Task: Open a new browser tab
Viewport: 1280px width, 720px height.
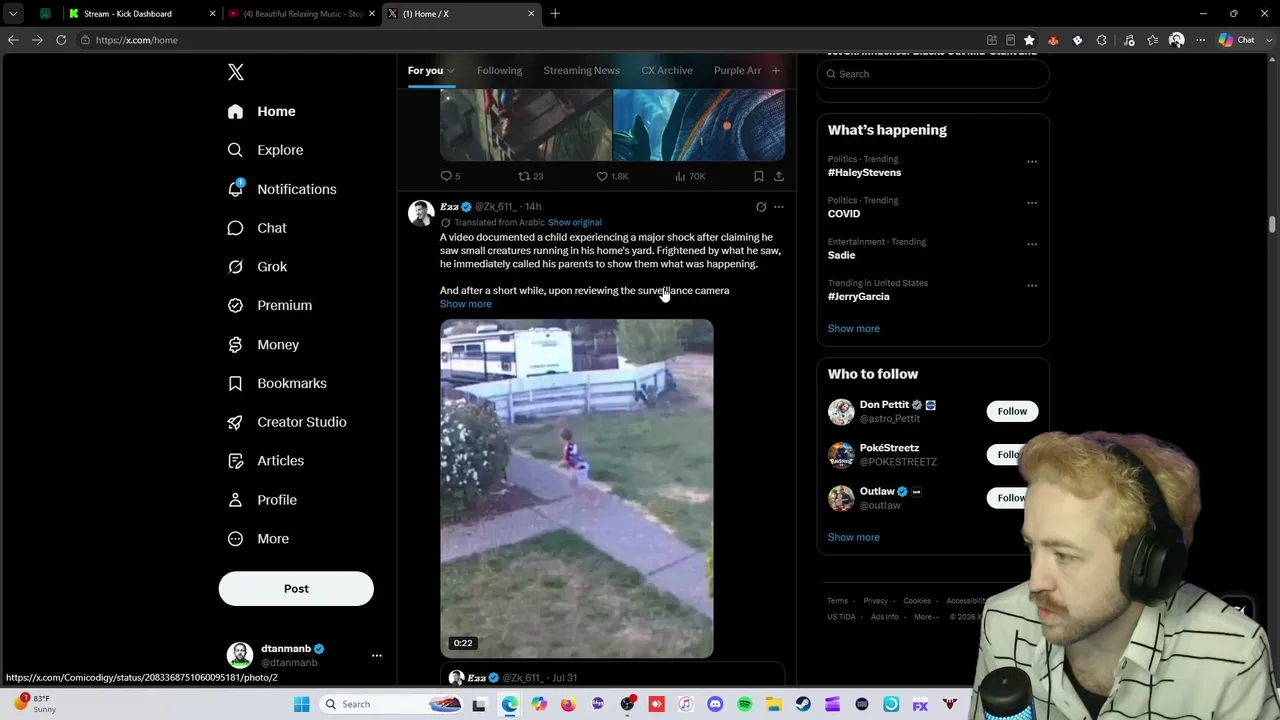Action: [x=555, y=14]
